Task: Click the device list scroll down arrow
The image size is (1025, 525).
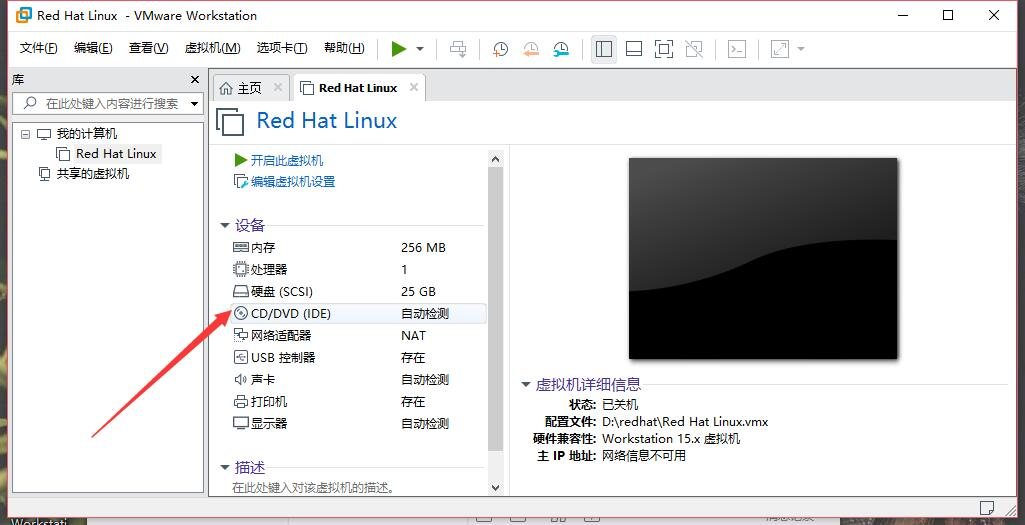Action: tap(496, 488)
